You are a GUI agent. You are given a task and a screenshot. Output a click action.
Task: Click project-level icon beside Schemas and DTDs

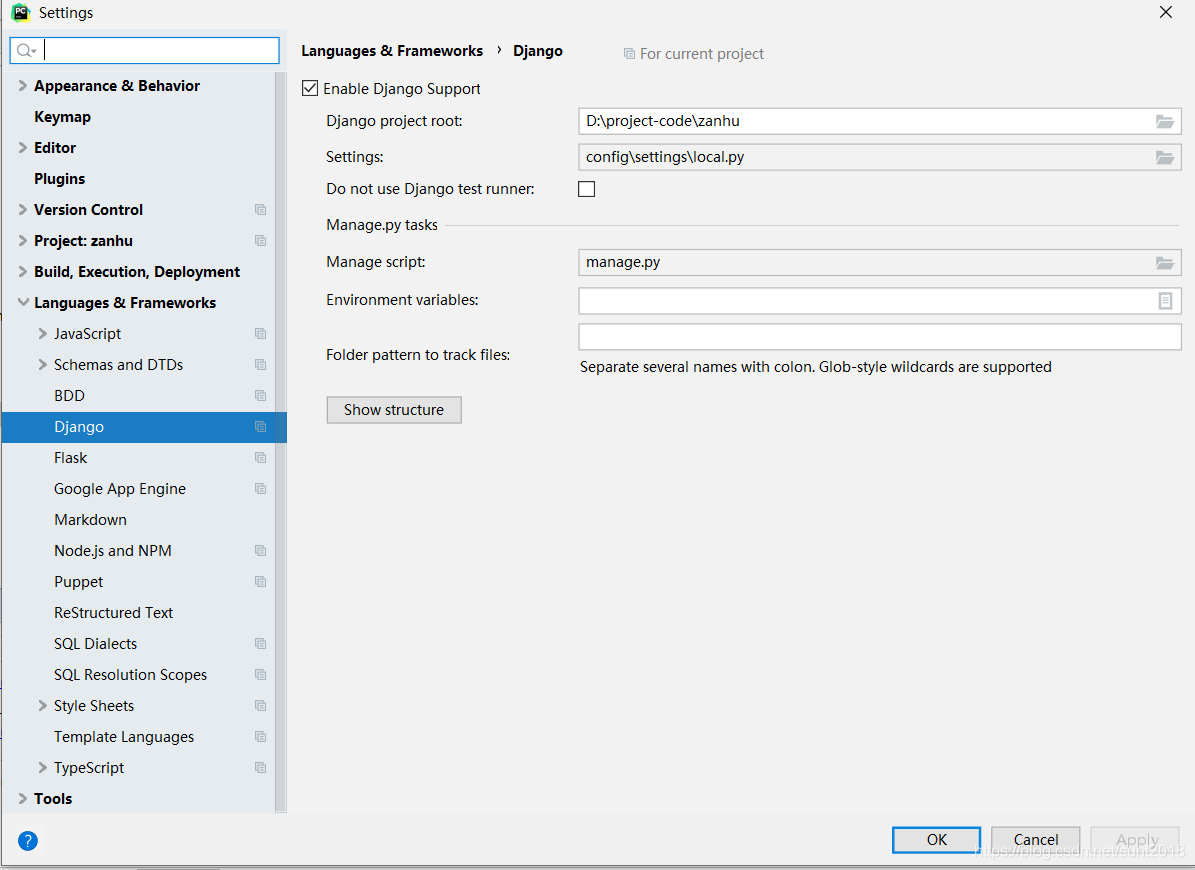pyautogui.click(x=261, y=365)
